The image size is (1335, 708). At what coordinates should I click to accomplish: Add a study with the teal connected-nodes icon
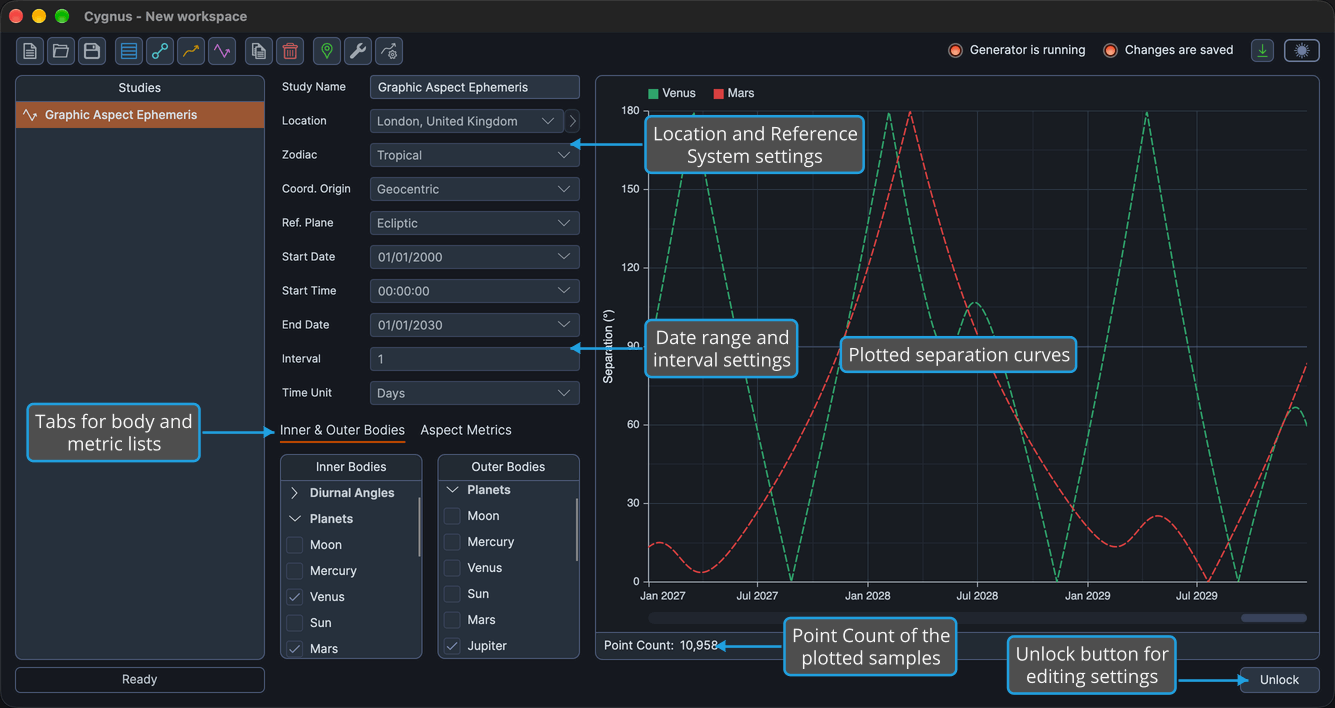pos(160,51)
